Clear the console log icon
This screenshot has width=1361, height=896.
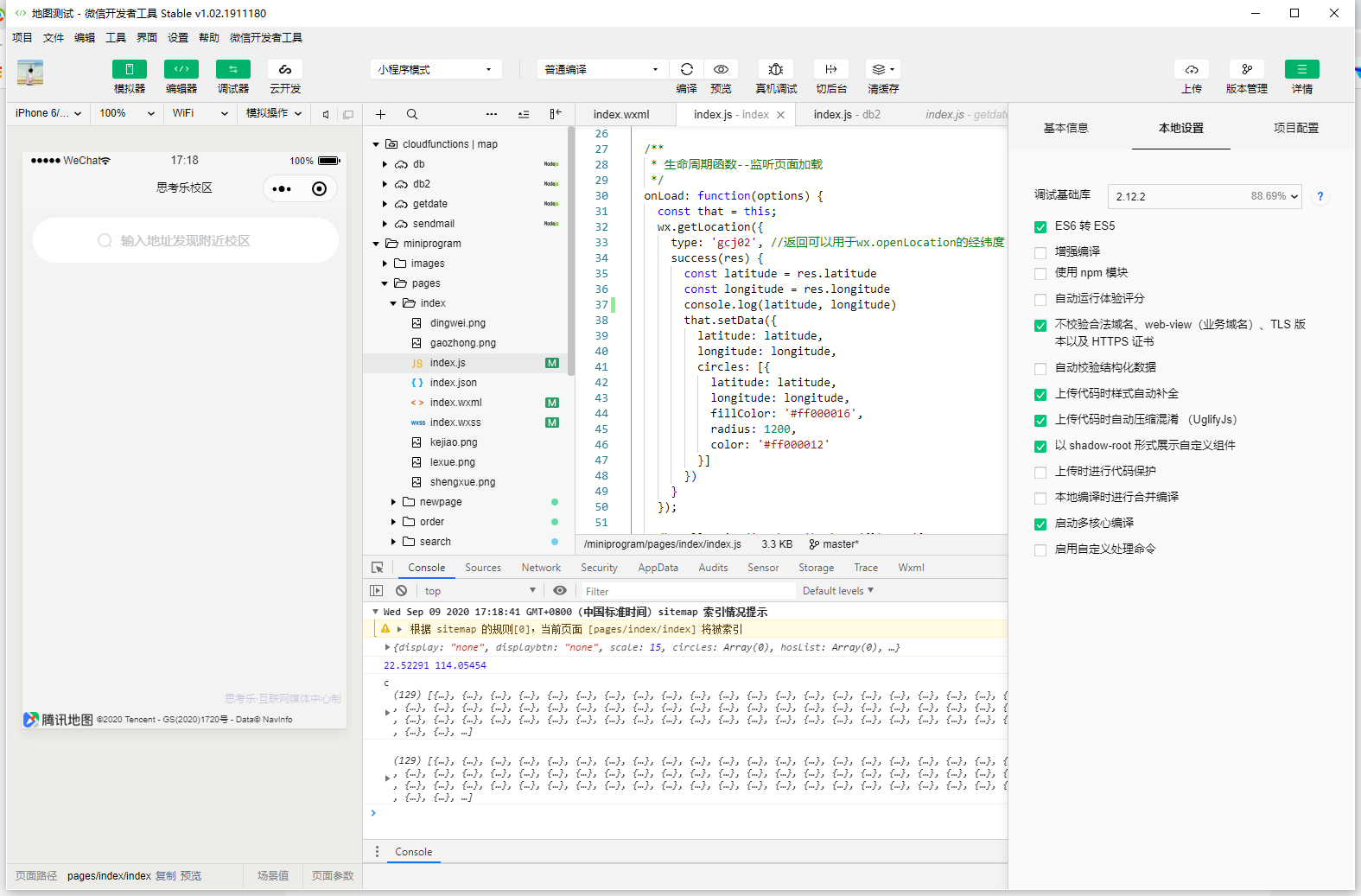tap(401, 591)
